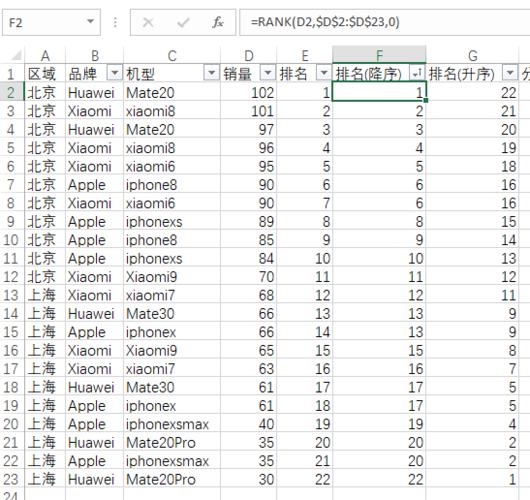This screenshot has height=500, width=530.
Task: Click the formula bar options dots
Action: [115, 23]
